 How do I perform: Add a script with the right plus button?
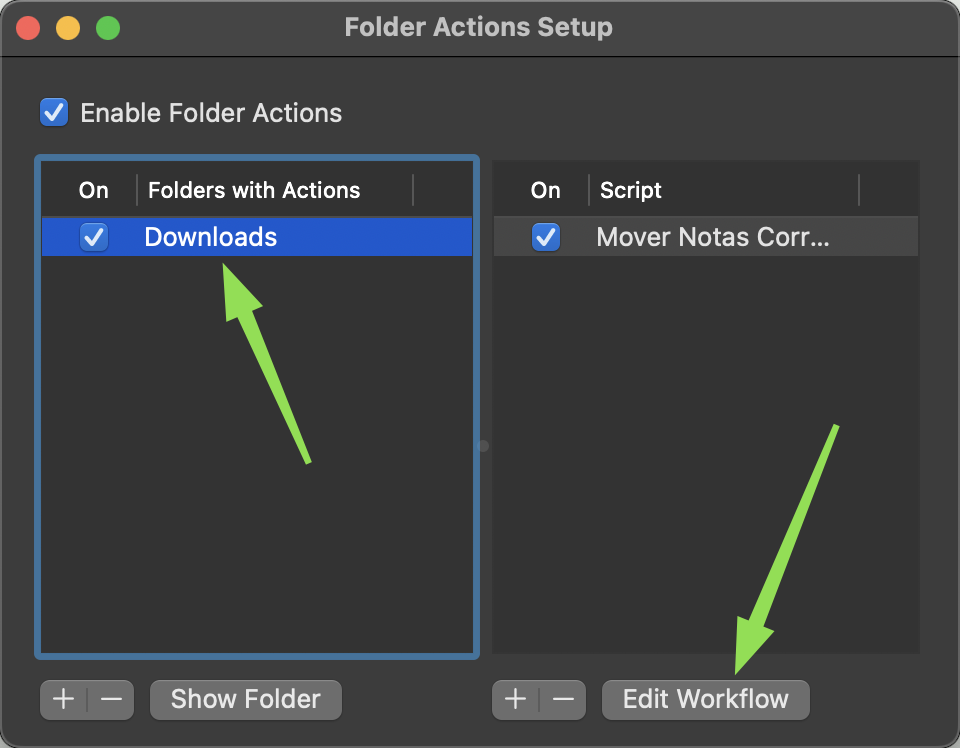[516, 699]
